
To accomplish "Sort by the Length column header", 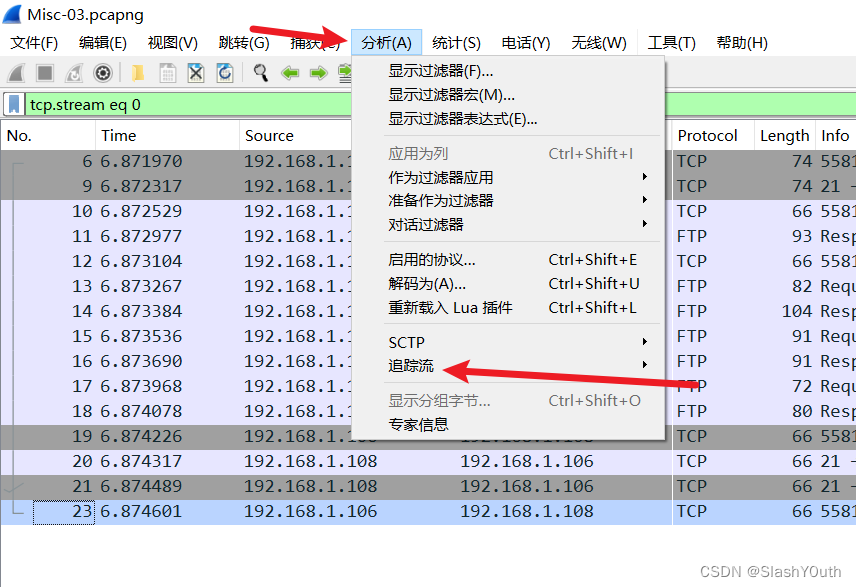I will 784,135.
